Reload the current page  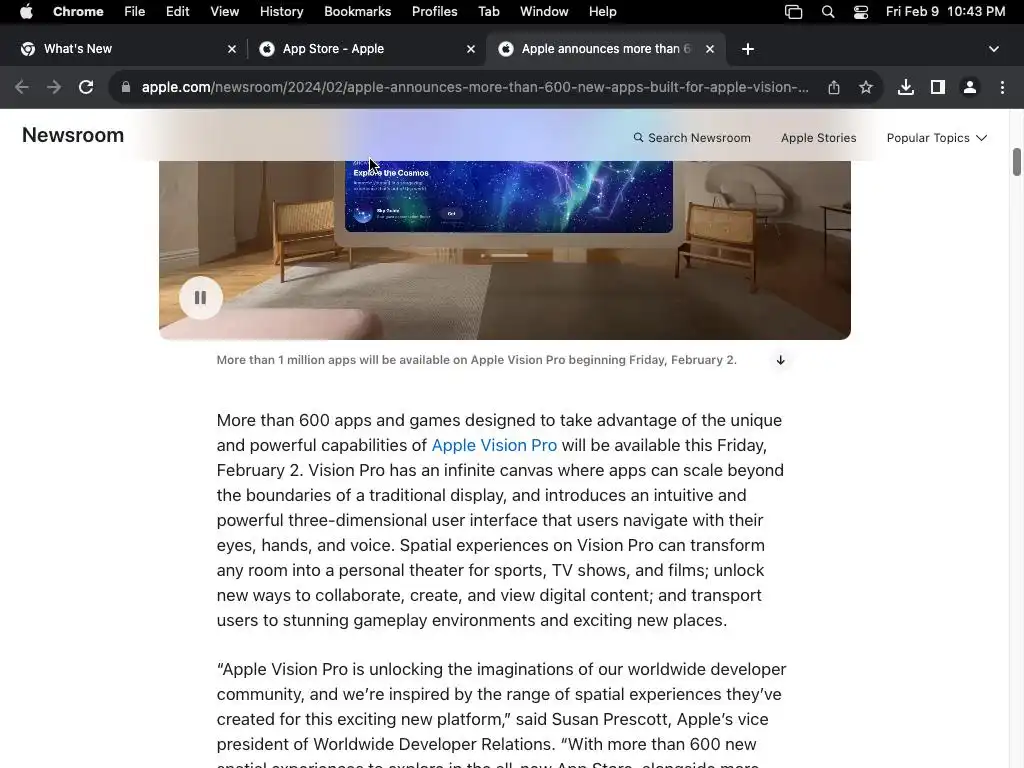(x=86, y=87)
